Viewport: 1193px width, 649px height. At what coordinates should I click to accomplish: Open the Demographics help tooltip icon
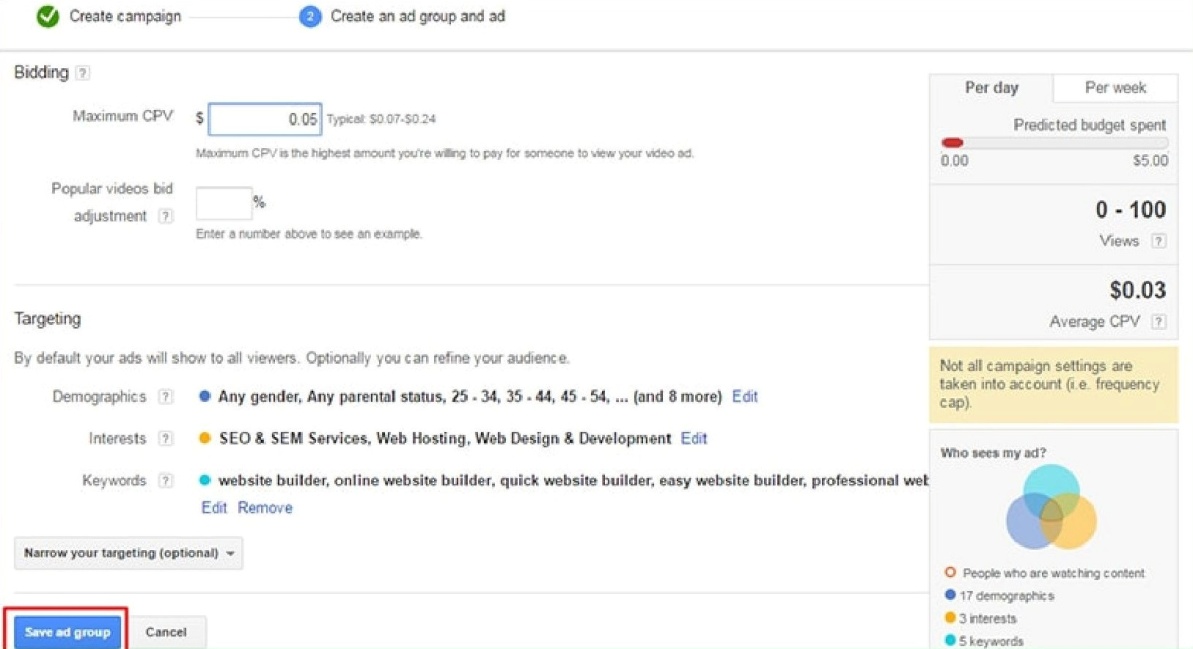[x=165, y=397]
